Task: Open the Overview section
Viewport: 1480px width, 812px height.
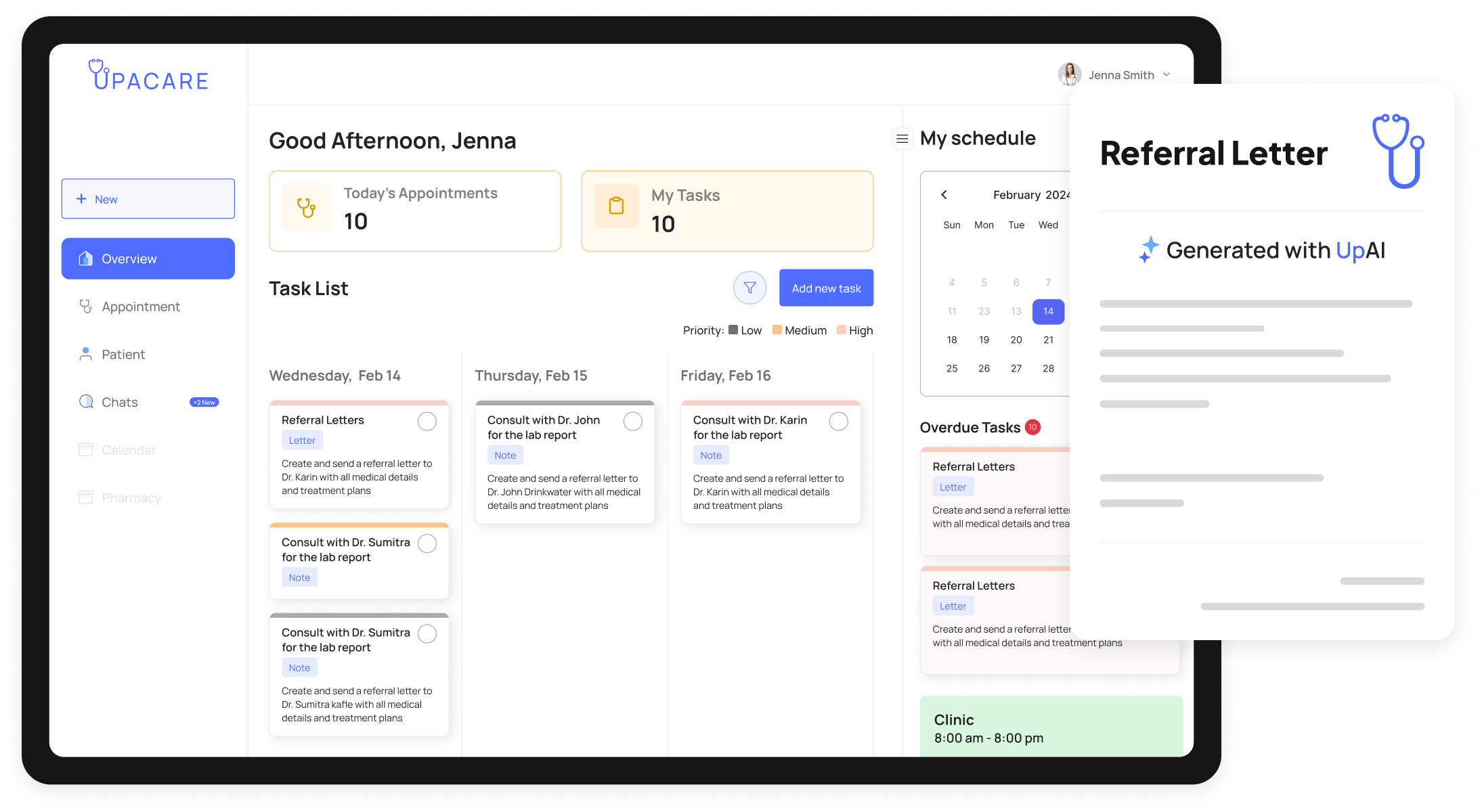Action: point(148,258)
